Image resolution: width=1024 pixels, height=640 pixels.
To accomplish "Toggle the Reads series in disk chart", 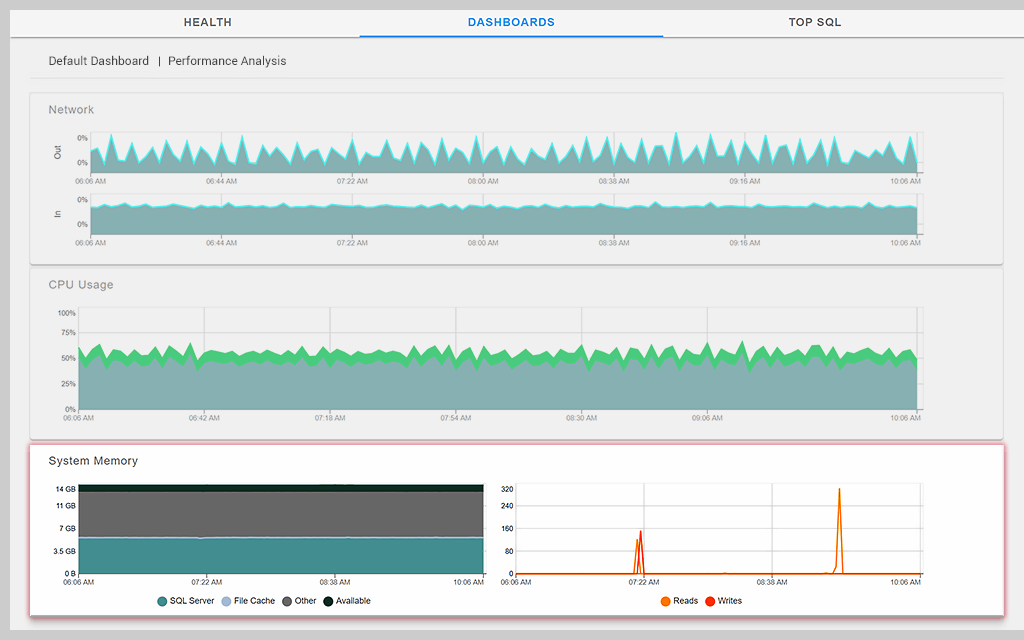I will click(681, 601).
